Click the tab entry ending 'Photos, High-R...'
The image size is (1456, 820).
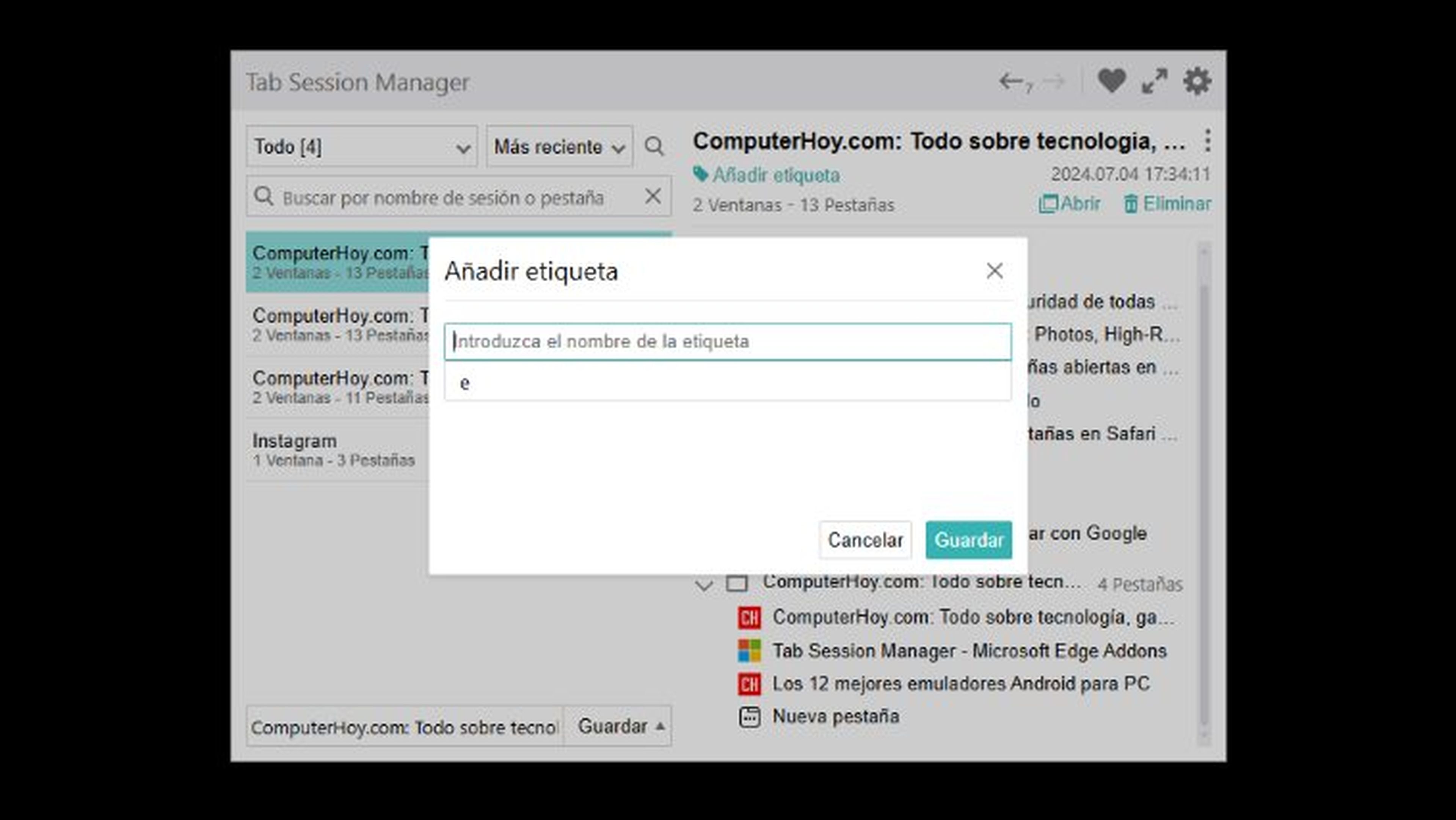click(1105, 334)
